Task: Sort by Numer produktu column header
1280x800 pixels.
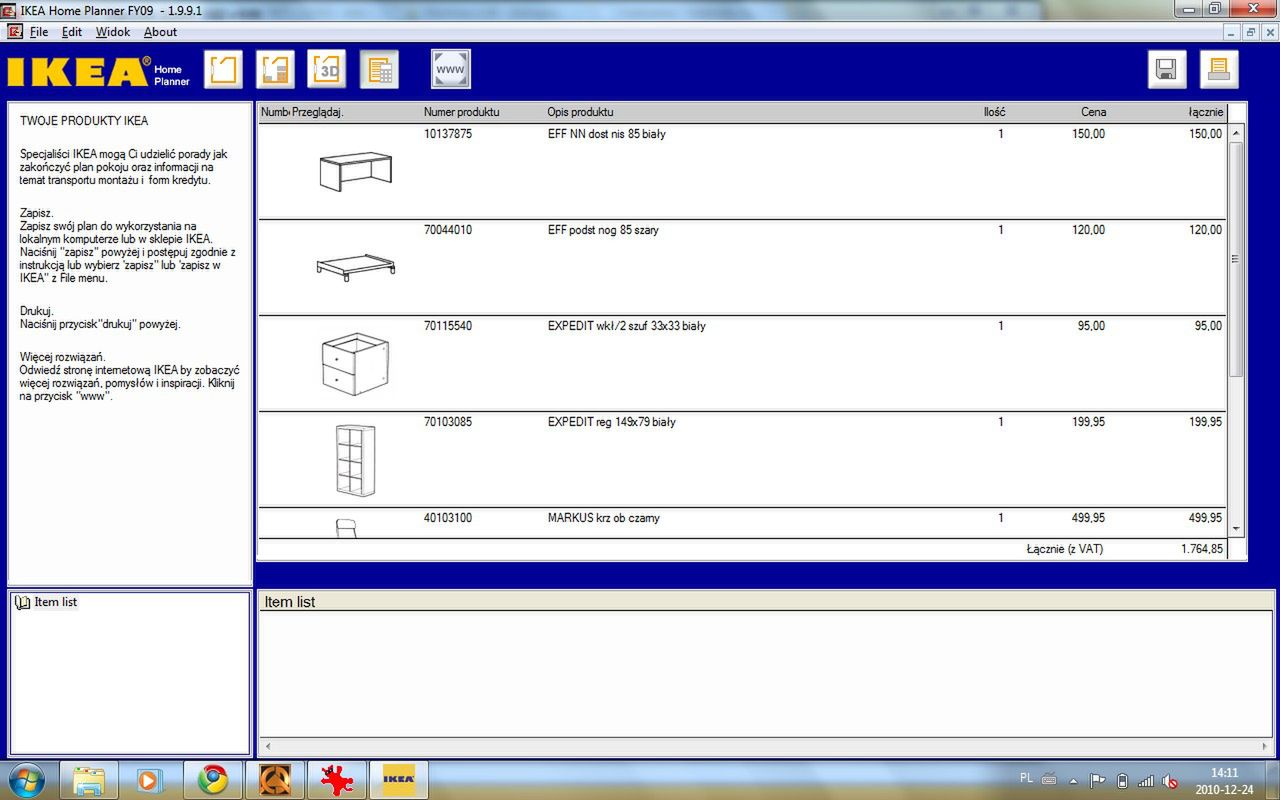Action: (x=461, y=112)
